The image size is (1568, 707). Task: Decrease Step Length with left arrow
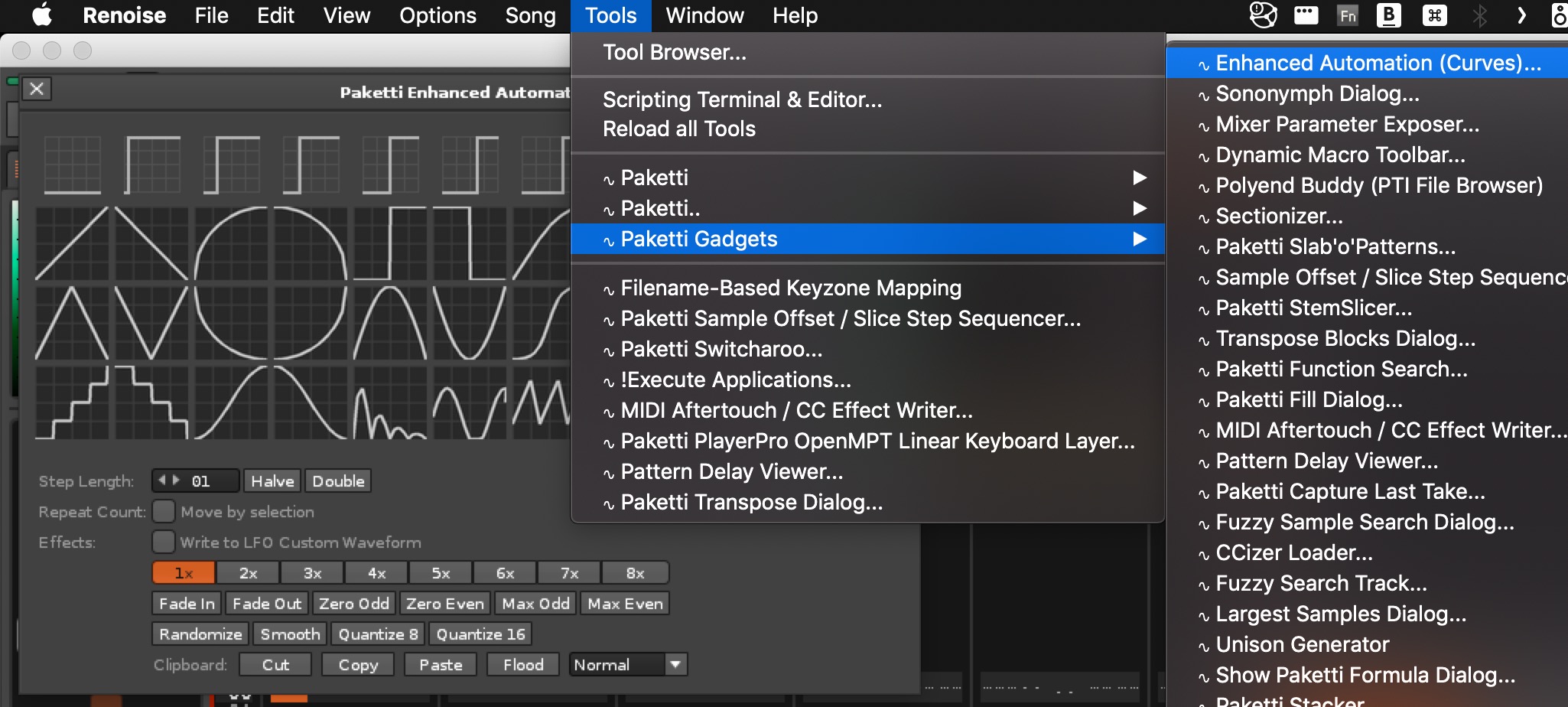[x=162, y=481]
